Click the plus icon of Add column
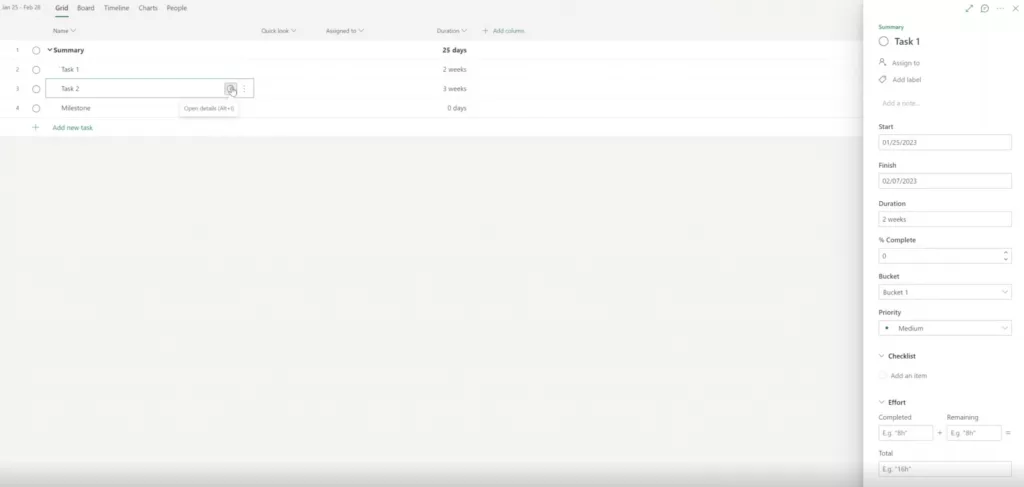Viewport: 1024px width, 487px height. coord(485,31)
